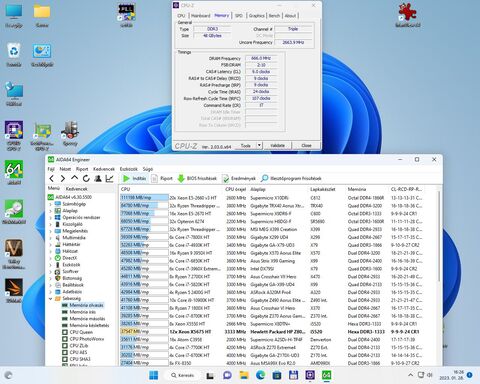
Task: Switch to the Kedvencek panel tab in AIDA64
Action: (x=77, y=189)
